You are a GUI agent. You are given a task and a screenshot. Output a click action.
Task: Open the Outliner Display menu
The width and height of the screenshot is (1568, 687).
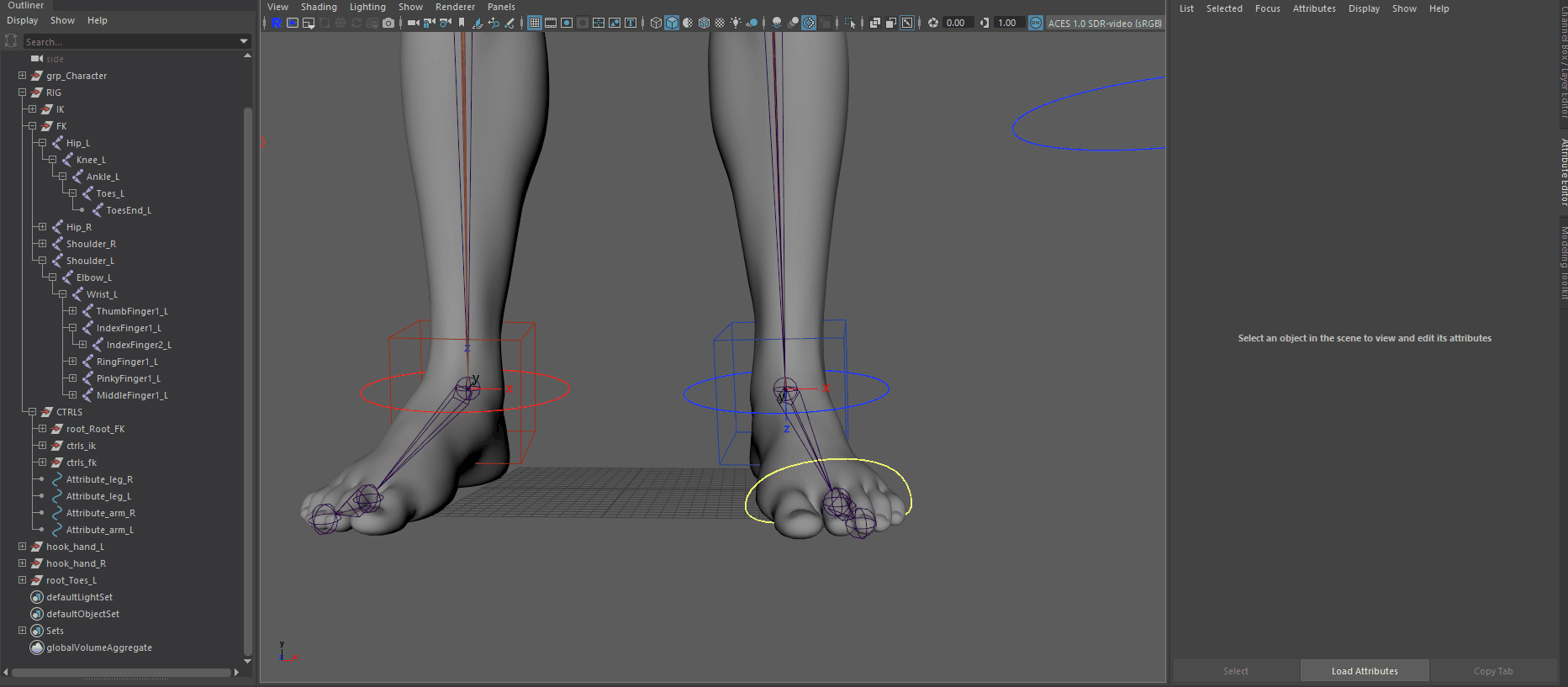pyautogui.click(x=22, y=20)
